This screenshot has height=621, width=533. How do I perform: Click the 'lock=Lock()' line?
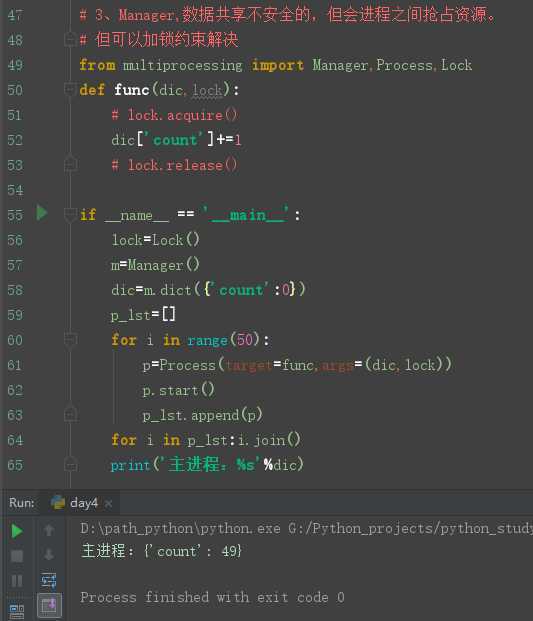155,240
